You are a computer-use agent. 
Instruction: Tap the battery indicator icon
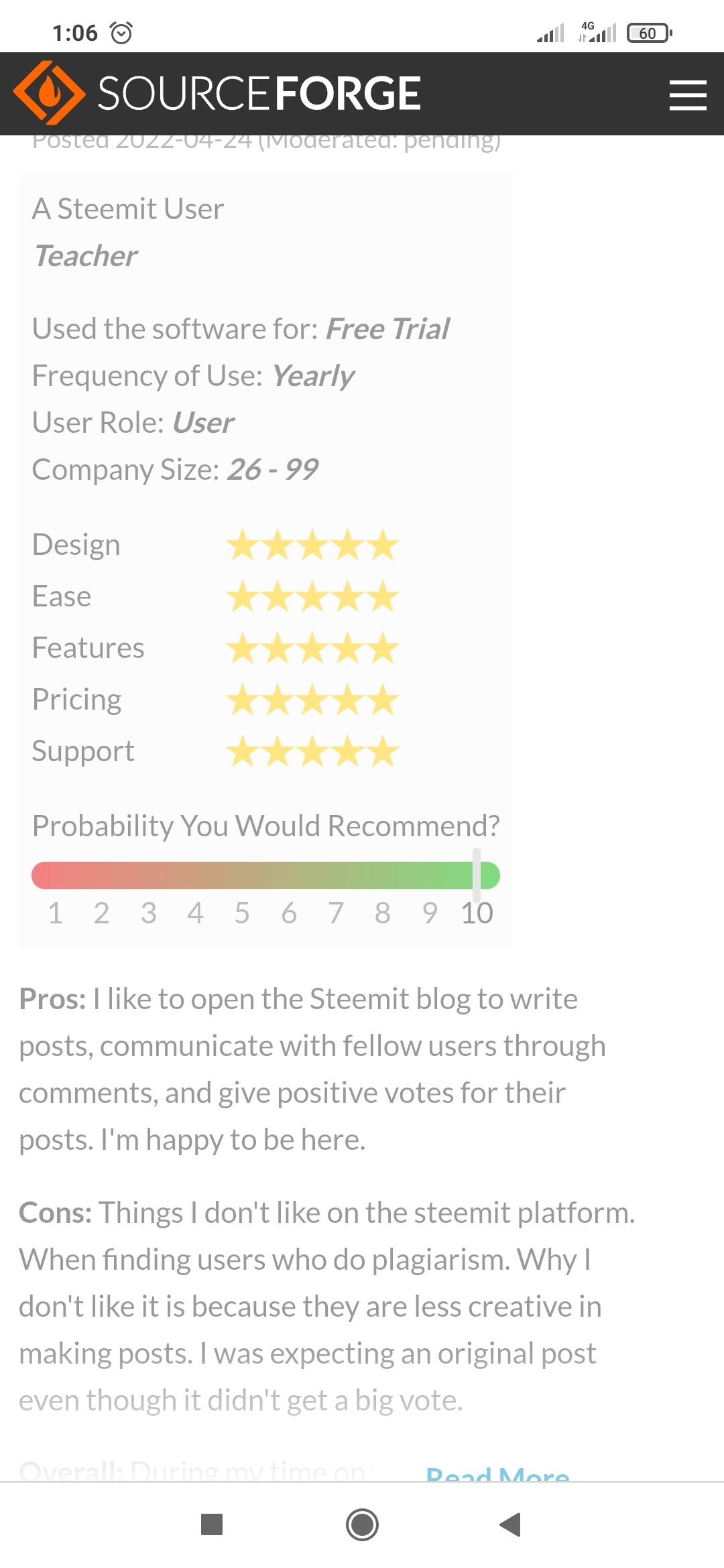point(649,33)
